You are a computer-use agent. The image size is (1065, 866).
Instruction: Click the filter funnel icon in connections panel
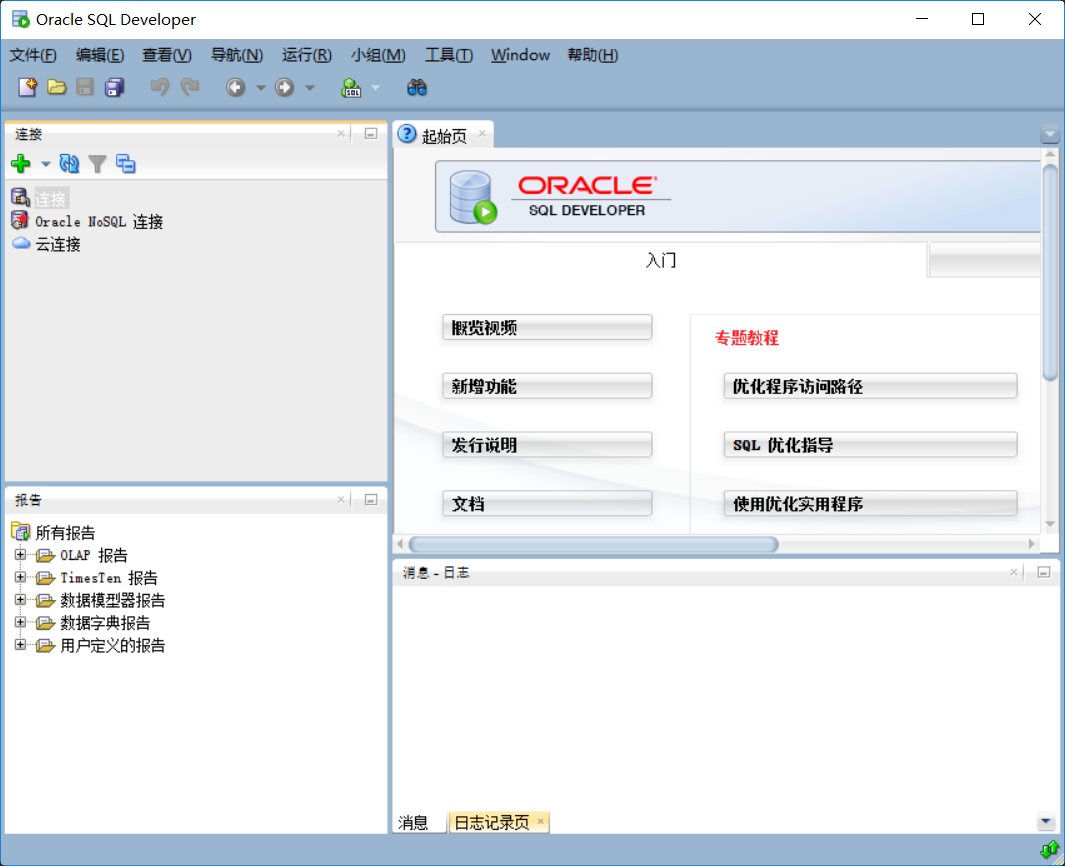[x=97, y=164]
